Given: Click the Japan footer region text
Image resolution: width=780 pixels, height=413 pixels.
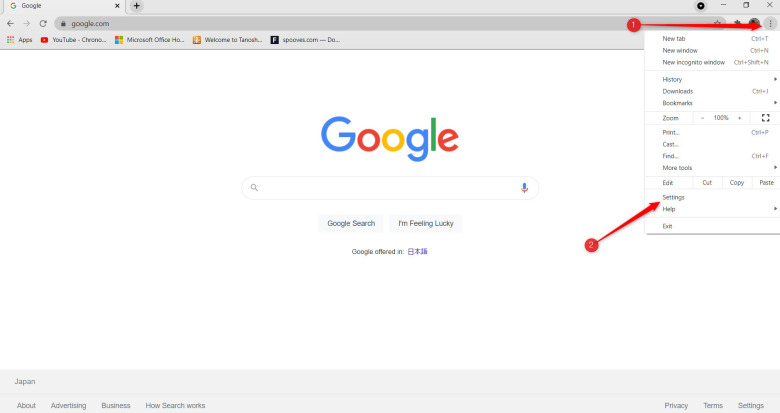Looking at the screenshot, I should coord(25,382).
